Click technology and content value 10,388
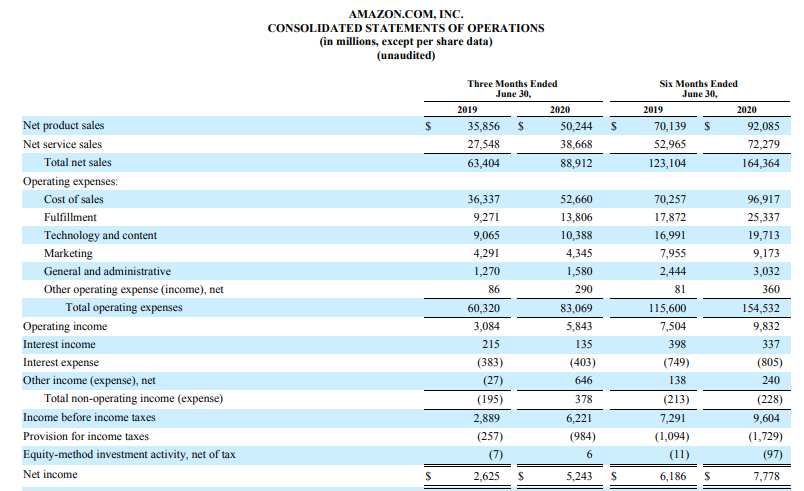Image resolution: width=804 pixels, height=491 pixels. click(x=576, y=235)
